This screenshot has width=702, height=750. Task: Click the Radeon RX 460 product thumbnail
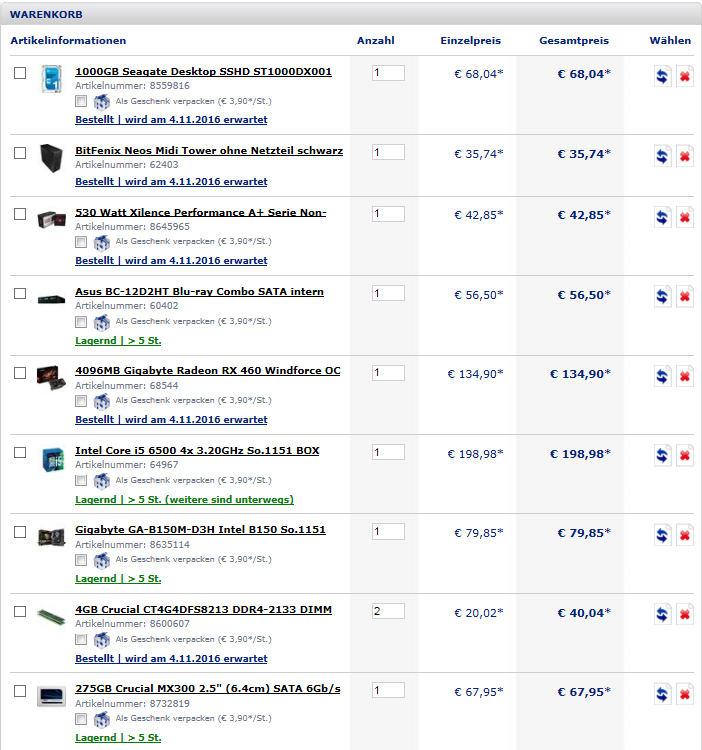click(x=51, y=378)
